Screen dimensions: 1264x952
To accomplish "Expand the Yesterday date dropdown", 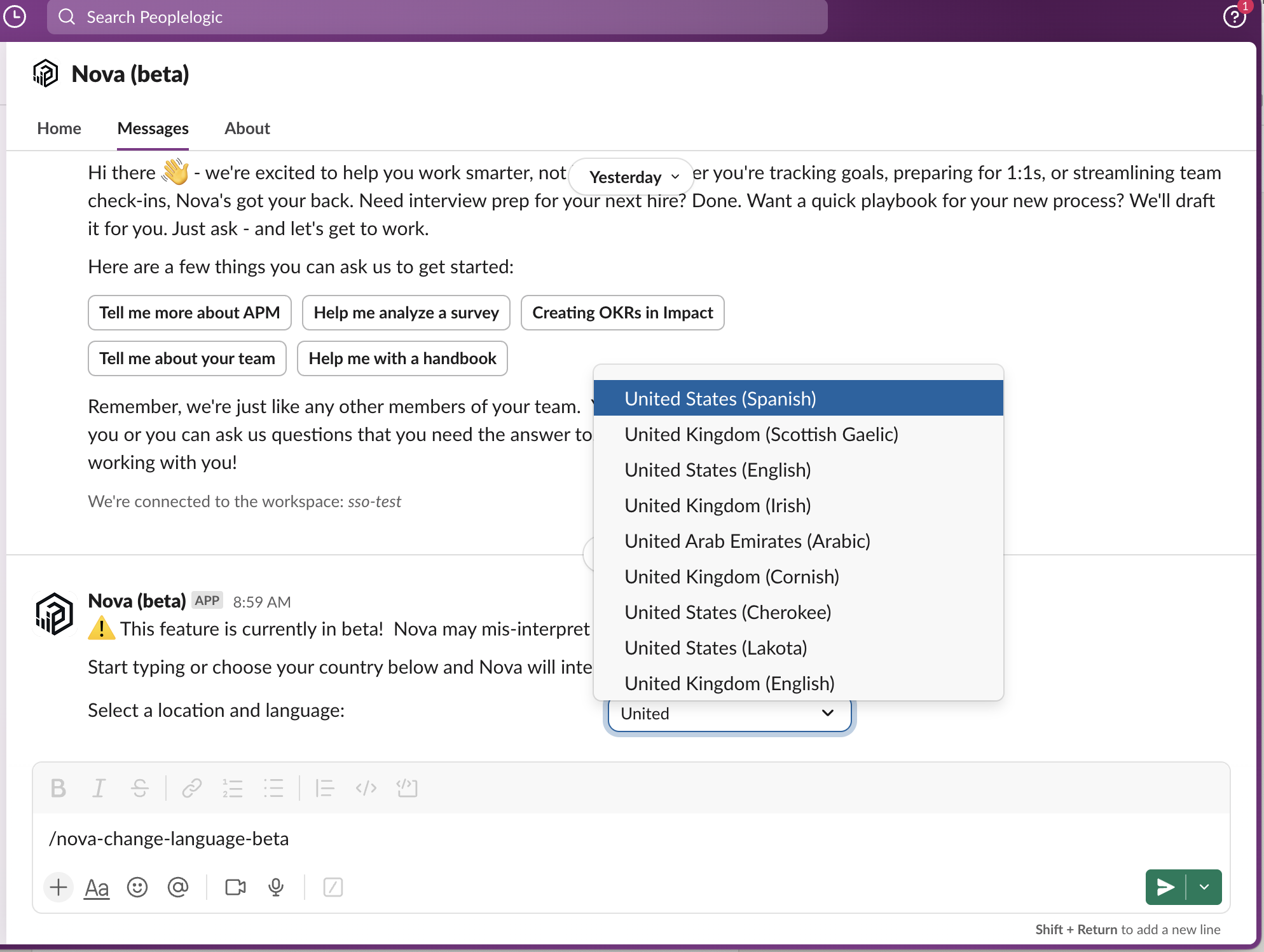I will pyautogui.click(x=631, y=177).
